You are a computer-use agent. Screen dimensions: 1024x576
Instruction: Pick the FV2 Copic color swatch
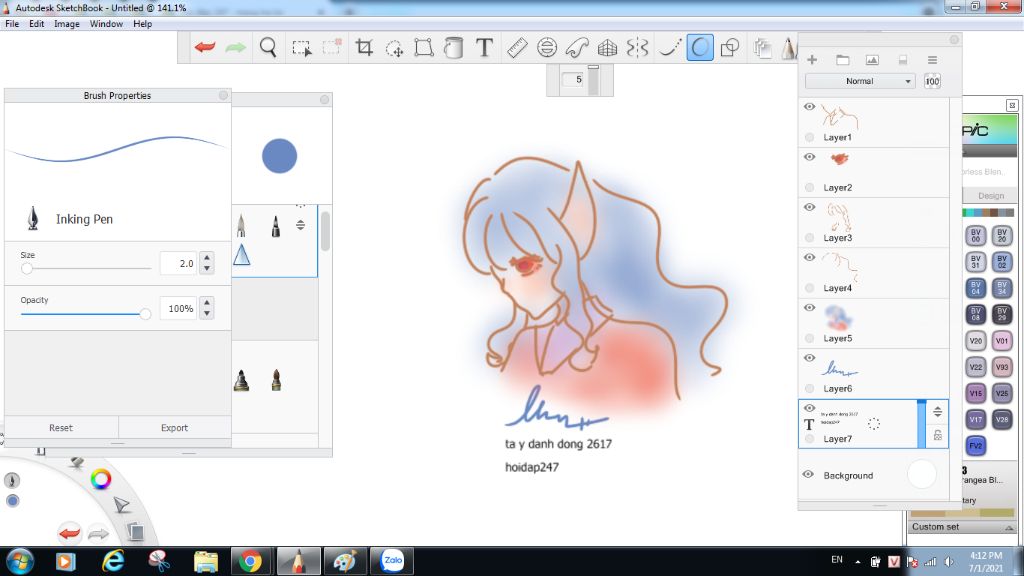pyautogui.click(x=976, y=445)
